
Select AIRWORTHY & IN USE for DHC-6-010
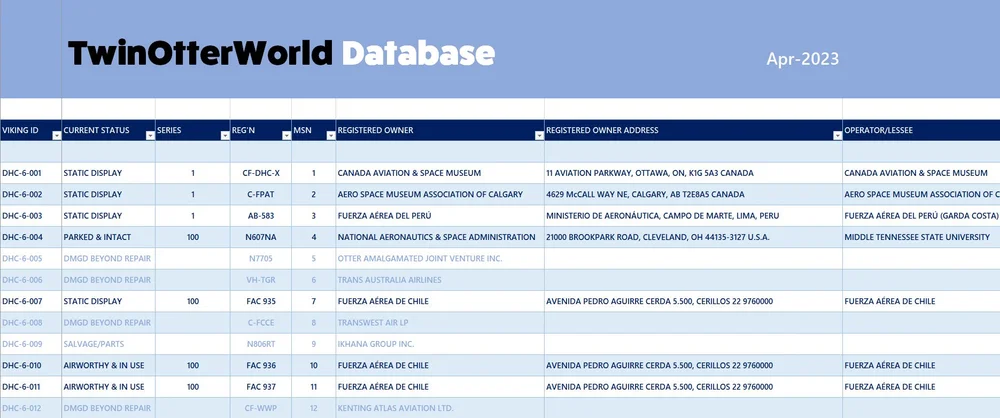(x=108, y=365)
